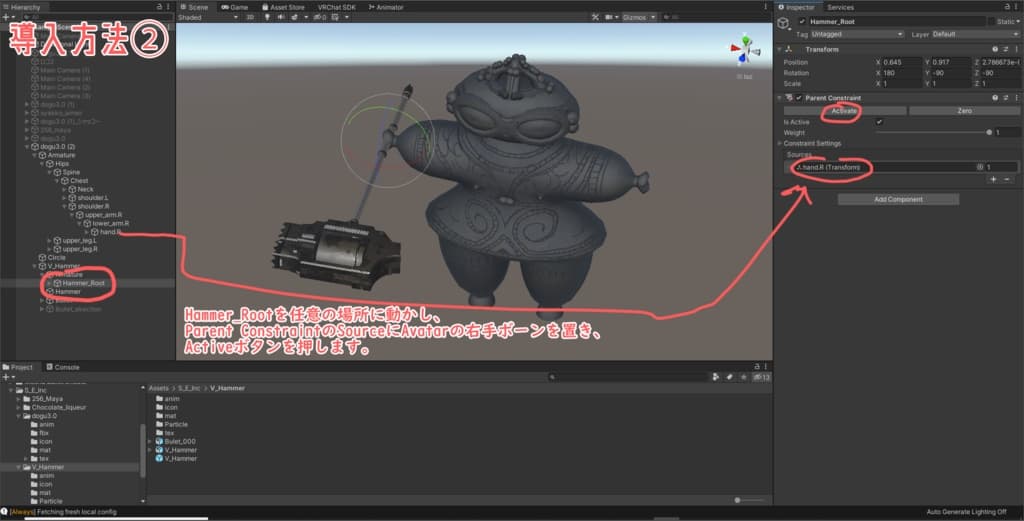Screen dimensions: 1024x521
Task: Open the Console tab
Action: click(66, 367)
